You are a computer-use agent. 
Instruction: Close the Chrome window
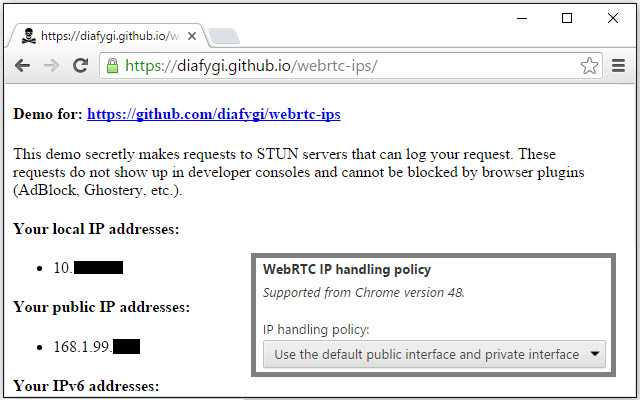[612, 17]
